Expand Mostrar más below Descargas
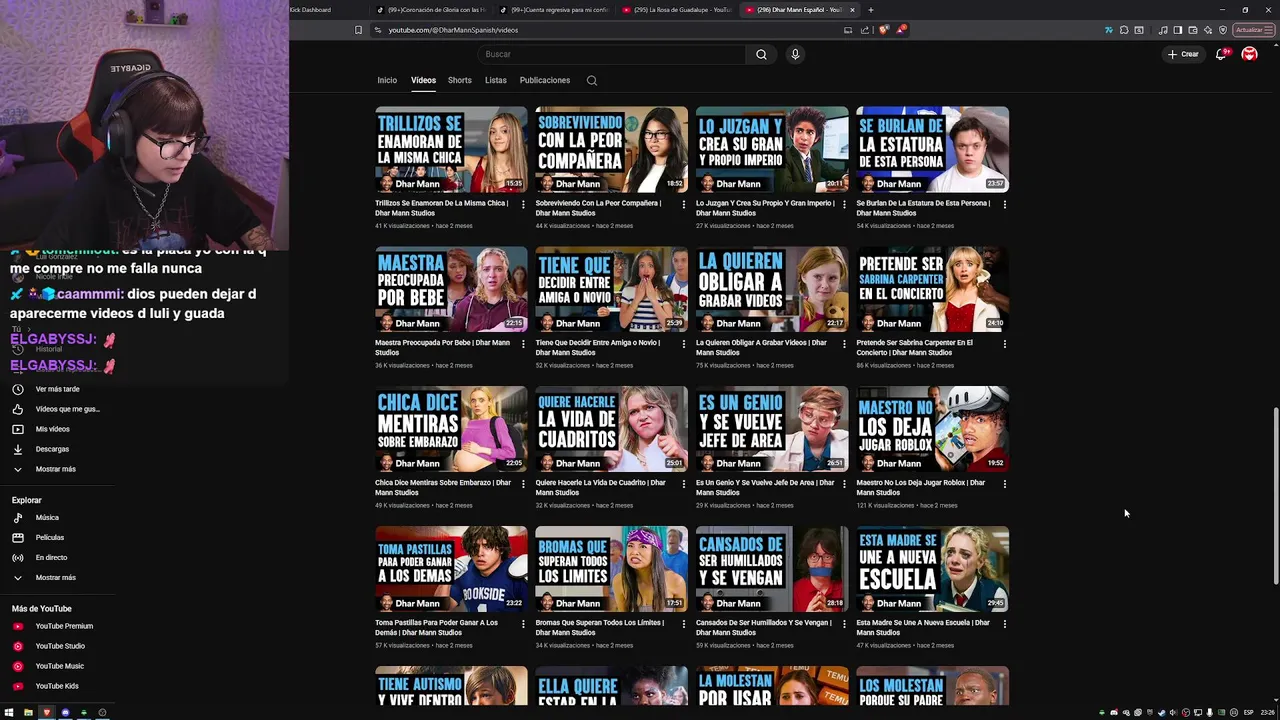Image resolution: width=1280 pixels, height=720 pixels. [x=57, y=469]
